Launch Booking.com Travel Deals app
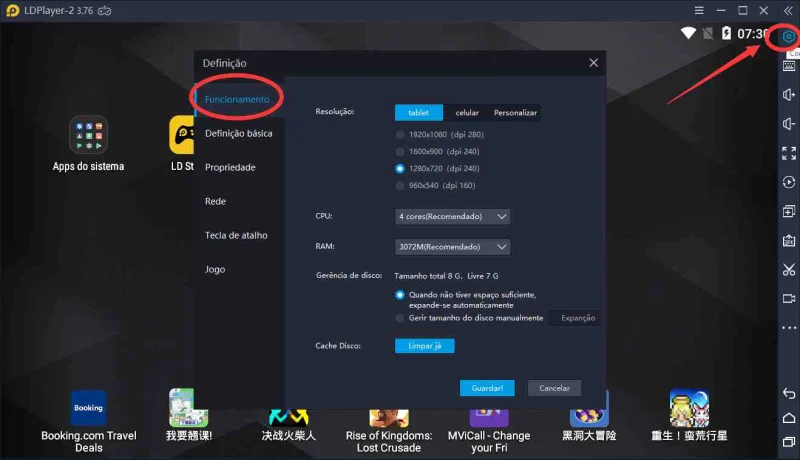800x460 pixels. pyautogui.click(x=88, y=408)
